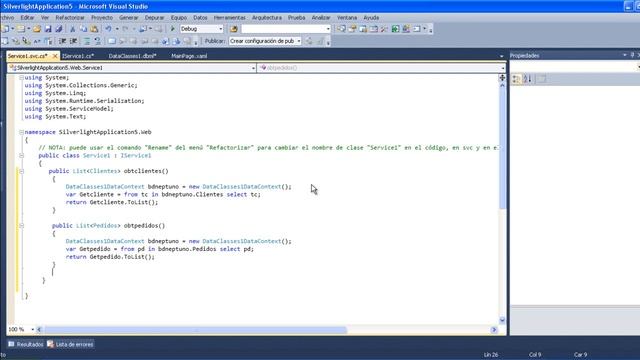The image size is (640, 360).
Task: Click the toggle bookmark icon
Action: pos(112,41)
